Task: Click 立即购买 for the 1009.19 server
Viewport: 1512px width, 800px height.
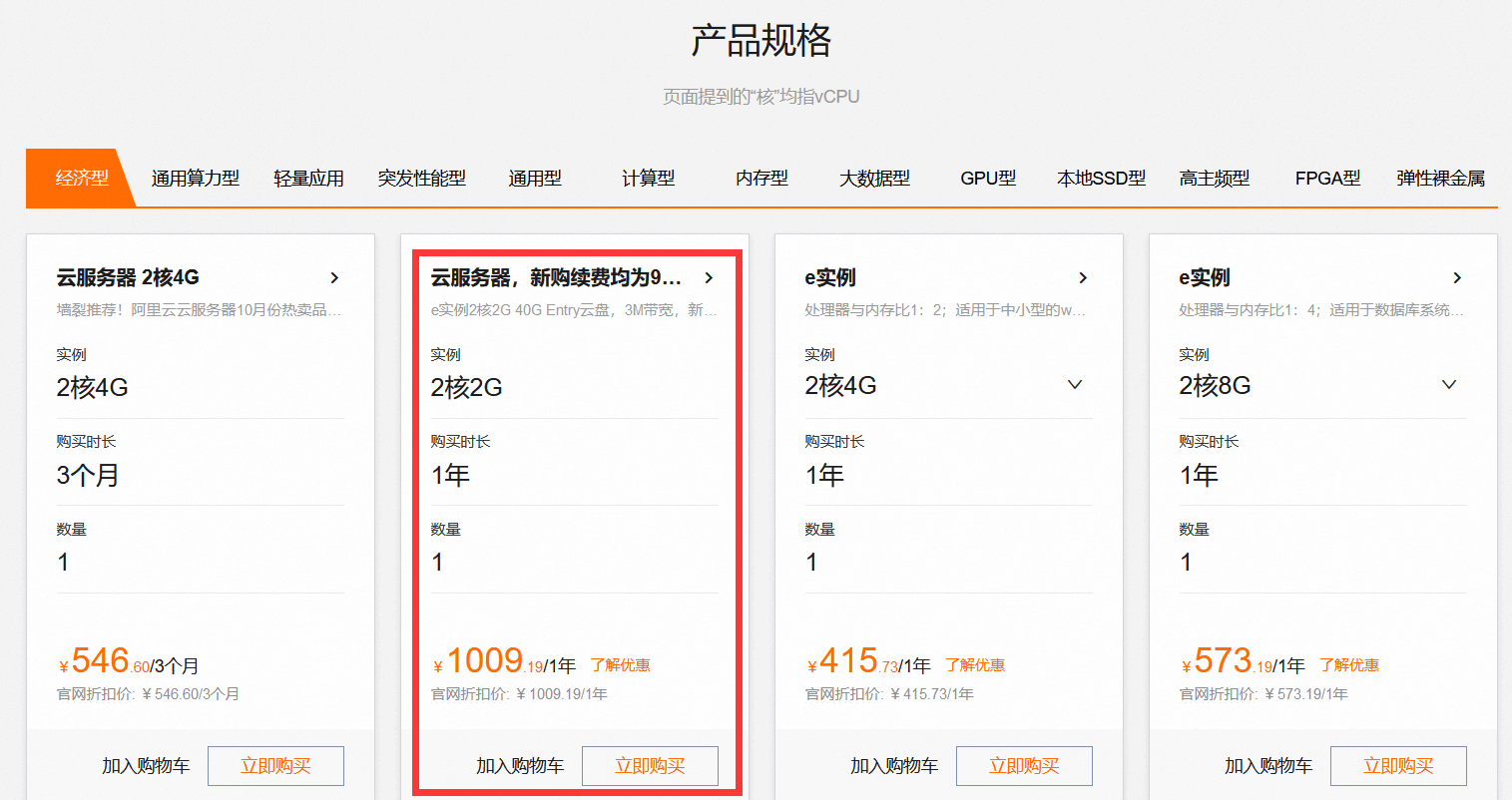Action: (x=650, y=766)
